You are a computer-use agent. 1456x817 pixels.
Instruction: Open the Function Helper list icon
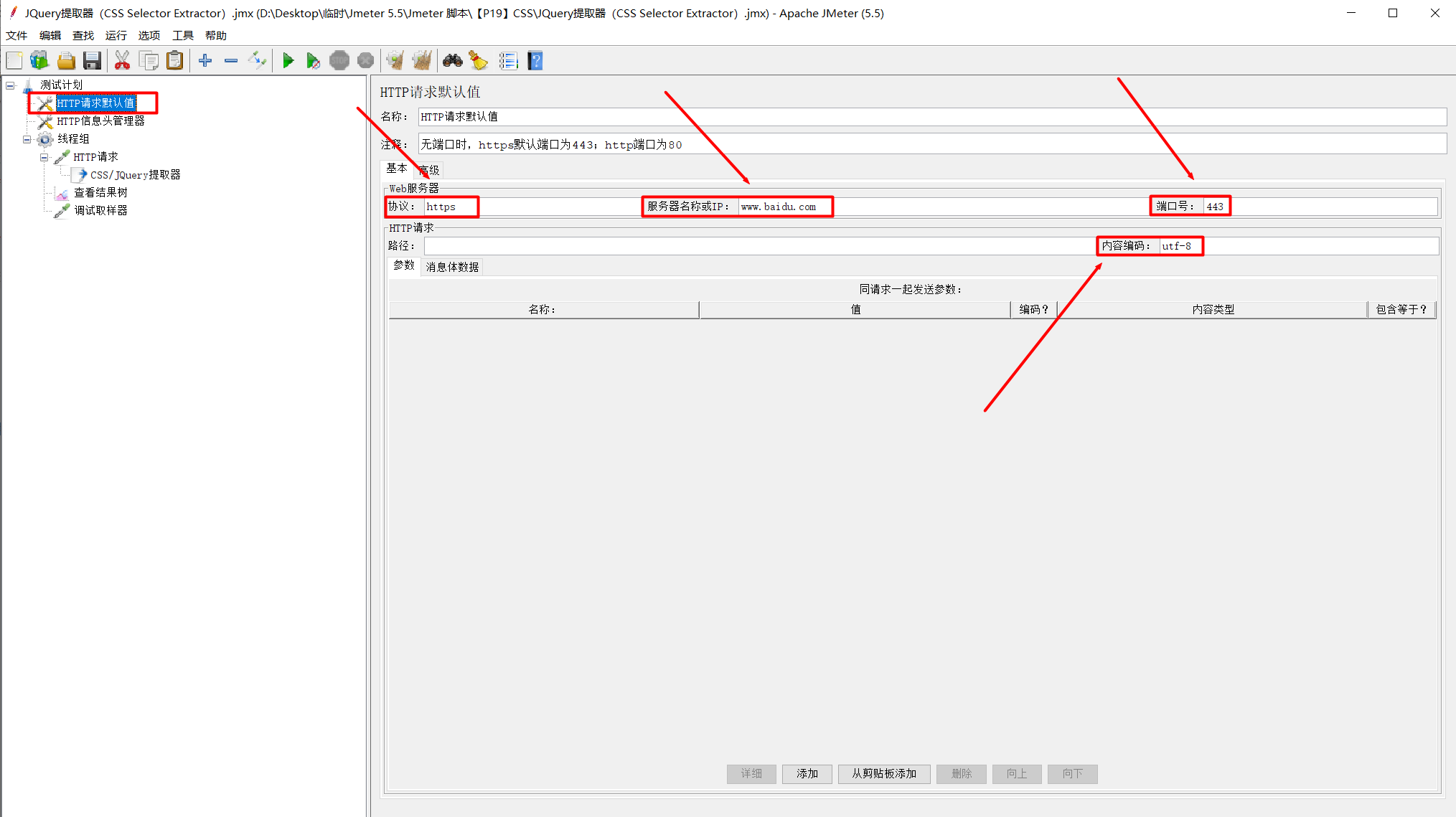click(509, 61)
